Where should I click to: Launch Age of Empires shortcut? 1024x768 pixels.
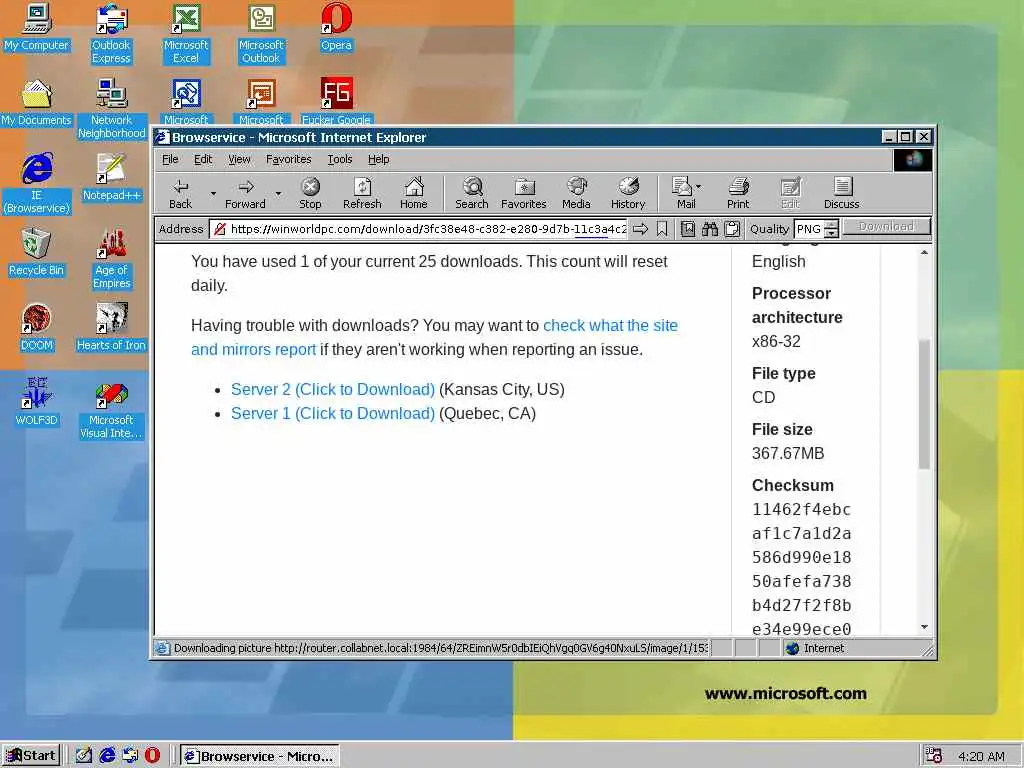point(112,259)
